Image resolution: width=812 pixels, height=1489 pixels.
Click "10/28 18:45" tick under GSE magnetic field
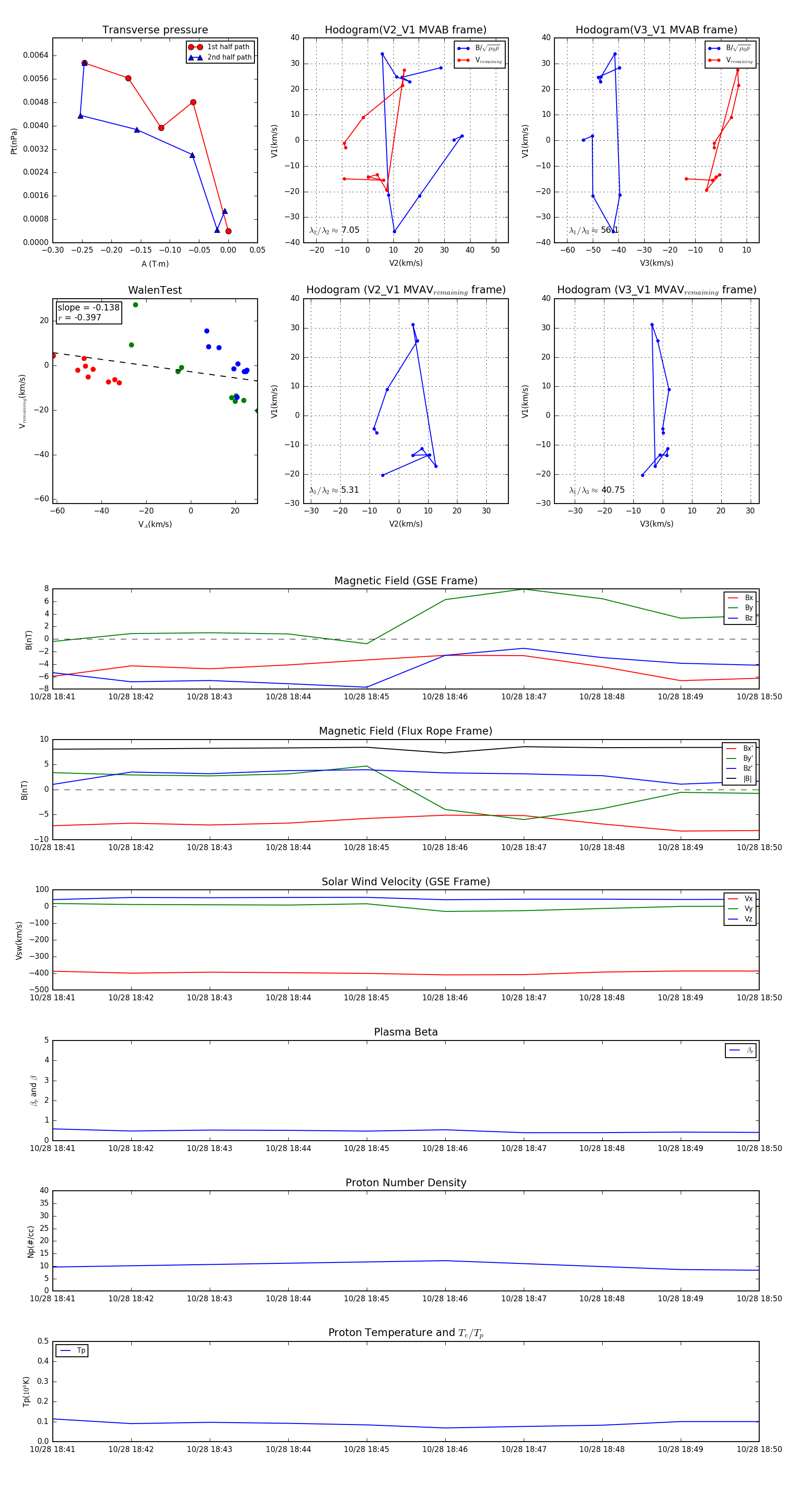(366, 697)
